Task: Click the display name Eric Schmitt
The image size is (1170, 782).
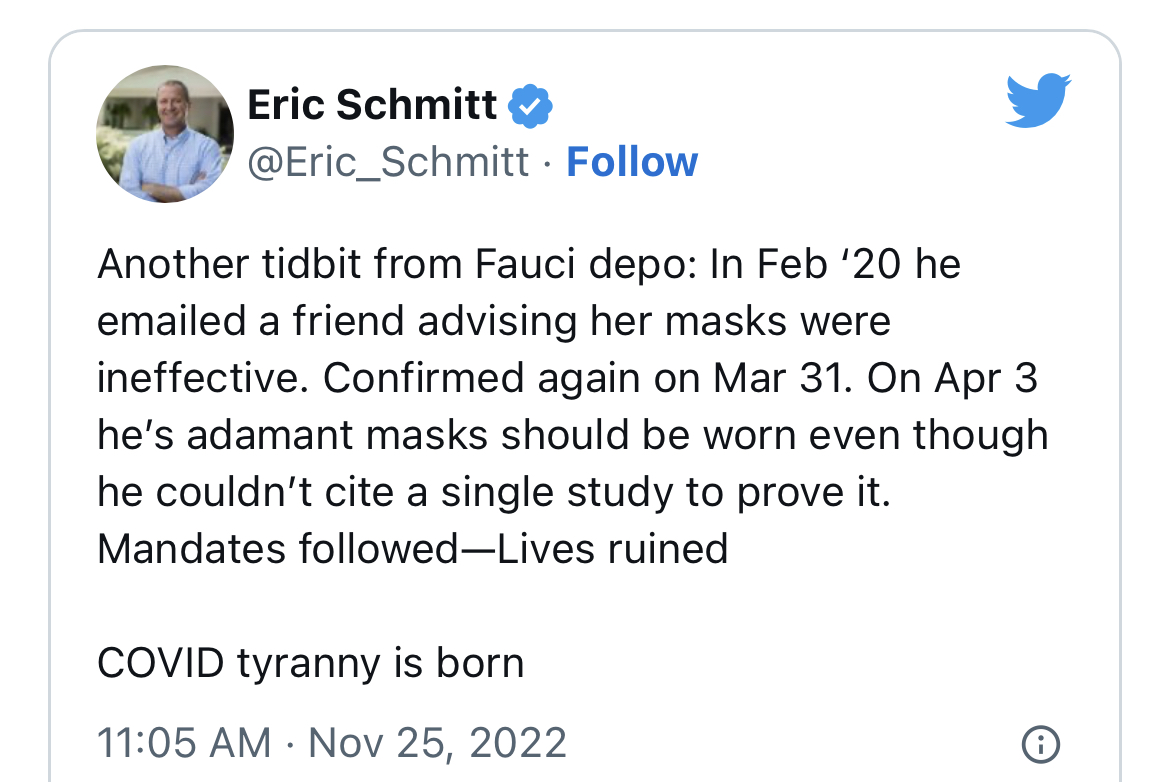Action: (x=372, y=104)
